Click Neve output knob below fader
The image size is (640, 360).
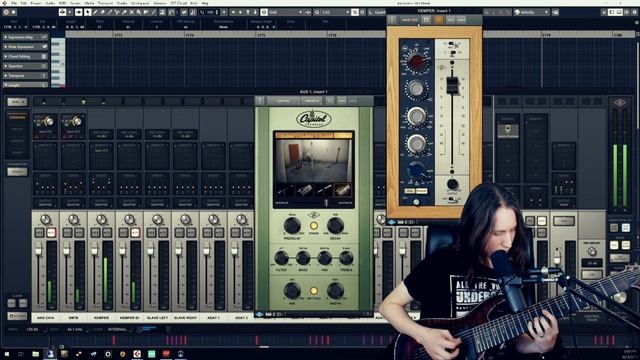[x=452, y=184]
